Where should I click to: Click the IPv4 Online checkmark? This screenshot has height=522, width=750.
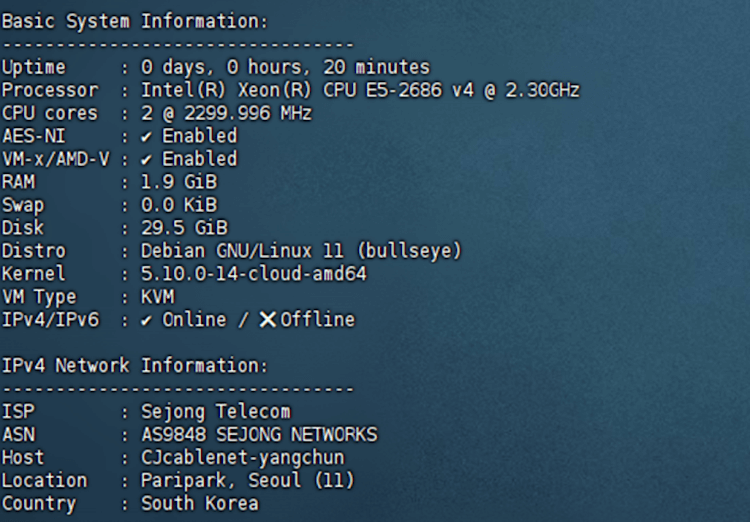click(147, 320)
